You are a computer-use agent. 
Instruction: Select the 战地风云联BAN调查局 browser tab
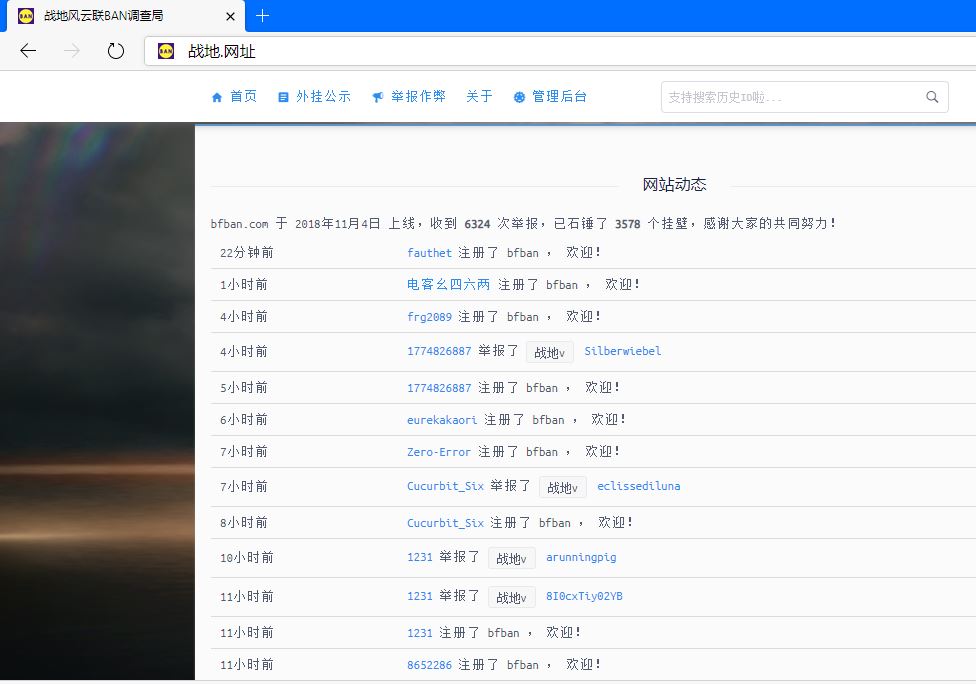pyautogui.click(x=126, y=16)
